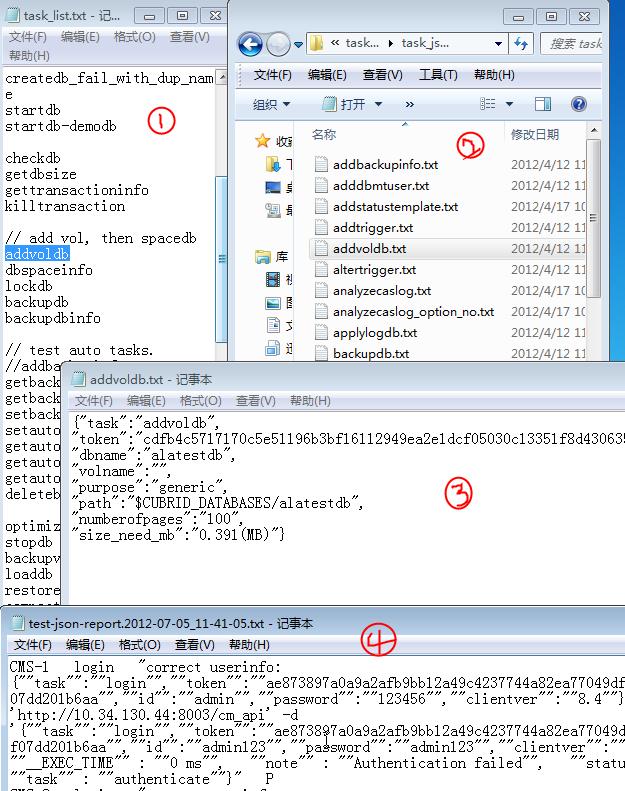Click highlighted addvoldb text in task_list
This screenshot has height=791, width=625.
point(37,254)
